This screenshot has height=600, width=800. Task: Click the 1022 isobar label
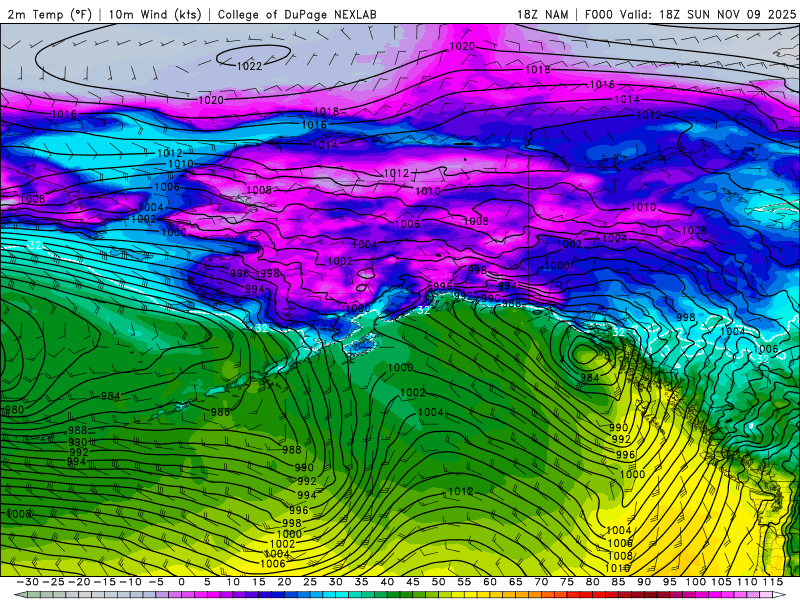[x=249, y=66]
